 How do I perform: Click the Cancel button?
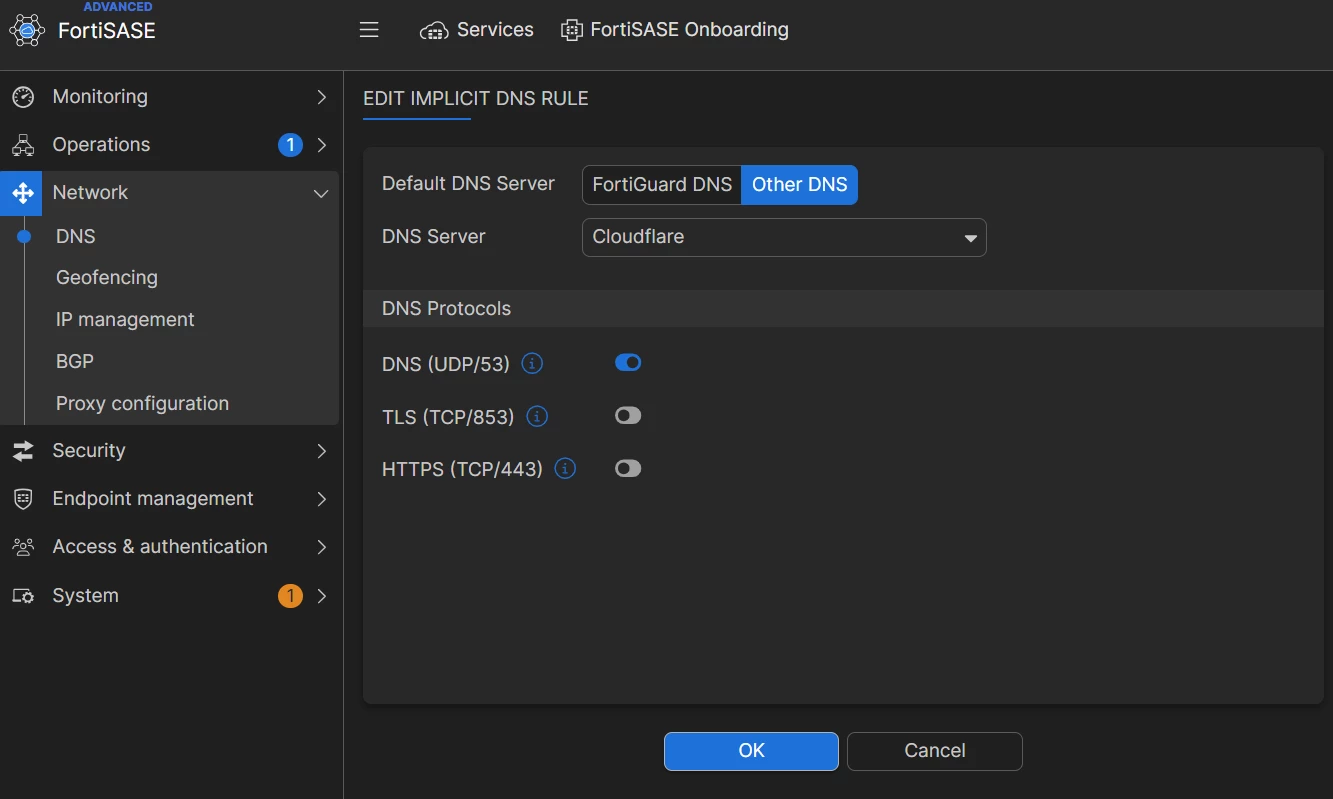[935, 751]
